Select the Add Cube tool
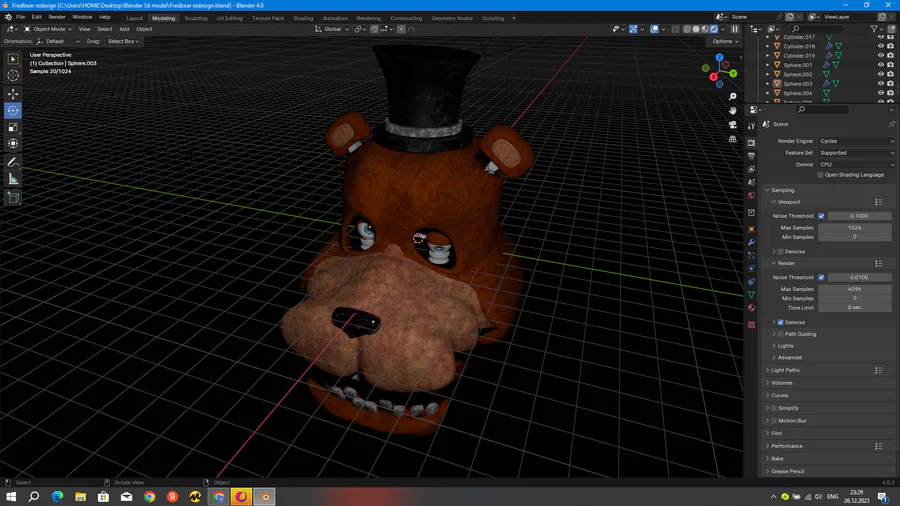The width and height of the screenshot is (900, 506). 13,198
